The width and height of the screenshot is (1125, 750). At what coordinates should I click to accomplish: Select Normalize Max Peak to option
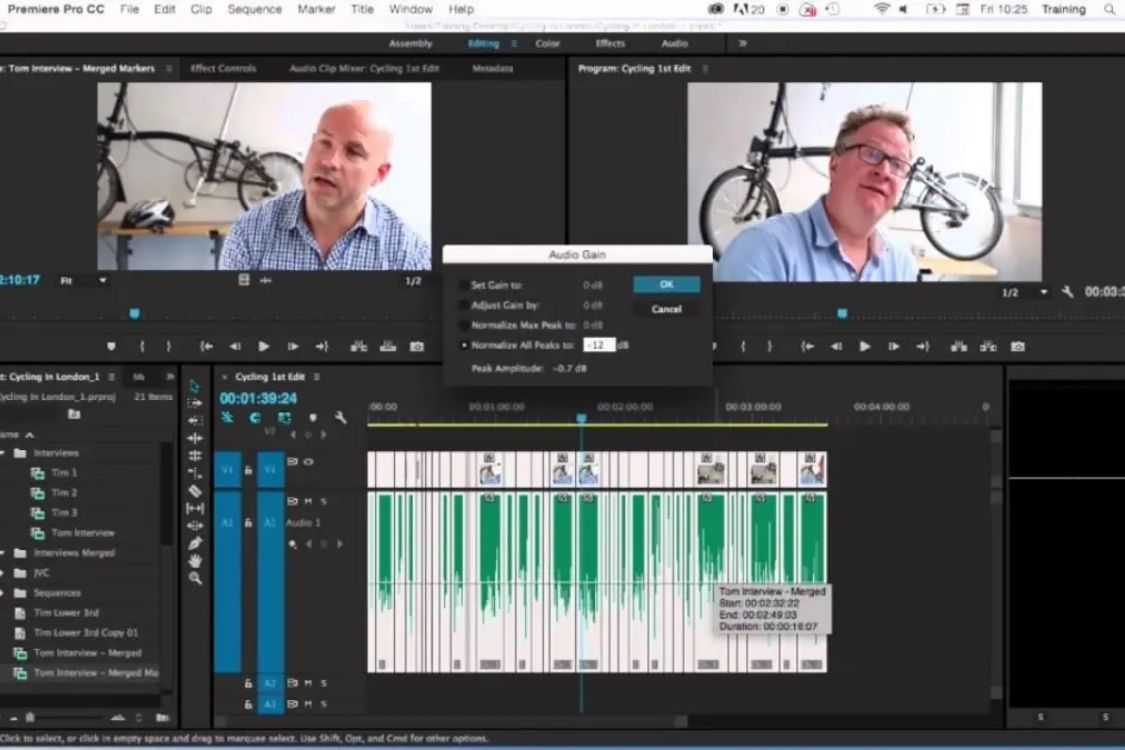(464, 325)
